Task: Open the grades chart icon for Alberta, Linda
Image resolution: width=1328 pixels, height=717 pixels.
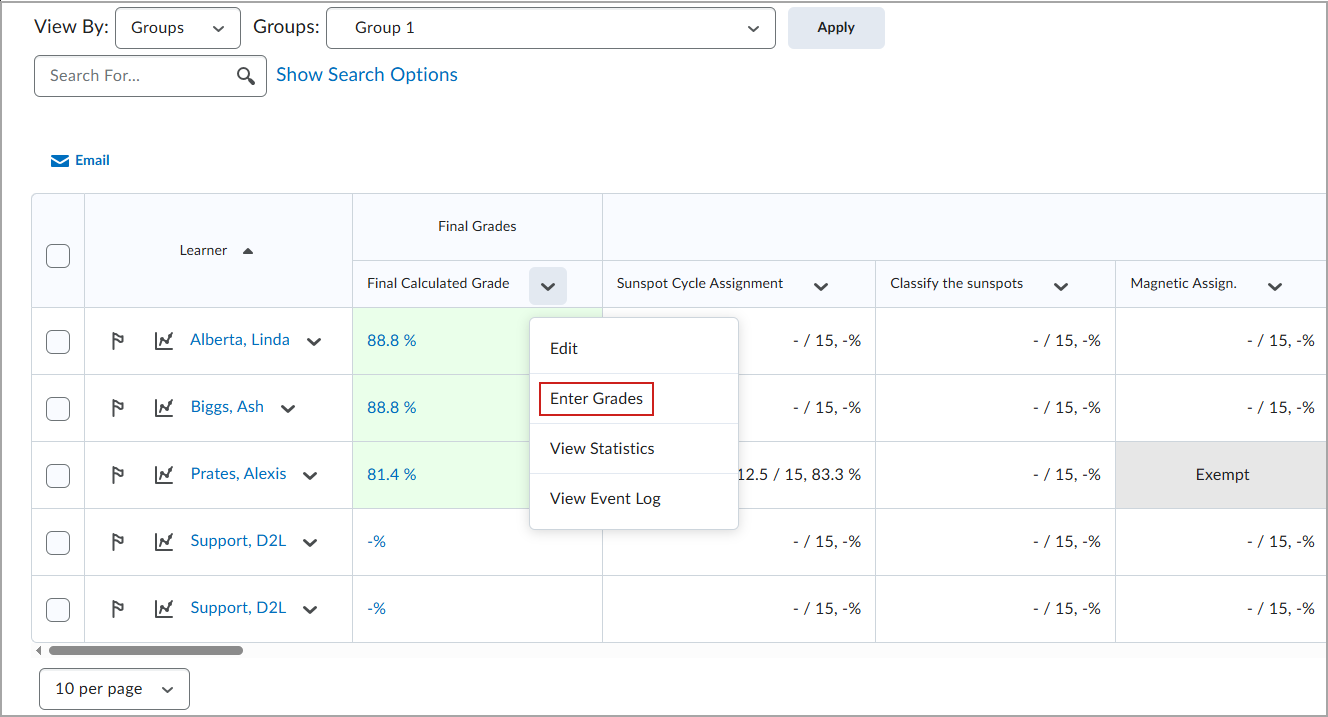Action: [164, 340]
